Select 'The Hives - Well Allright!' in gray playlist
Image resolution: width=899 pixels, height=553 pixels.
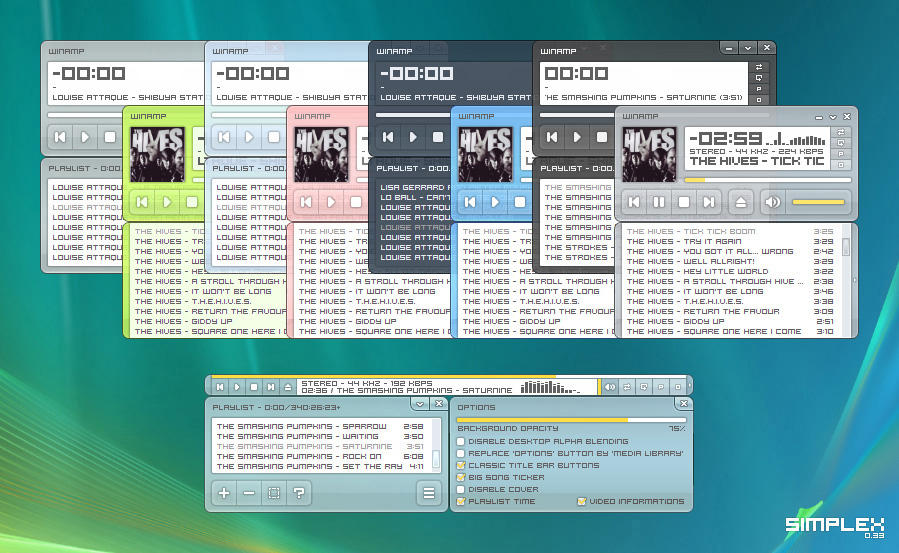(x=730, y=261)
